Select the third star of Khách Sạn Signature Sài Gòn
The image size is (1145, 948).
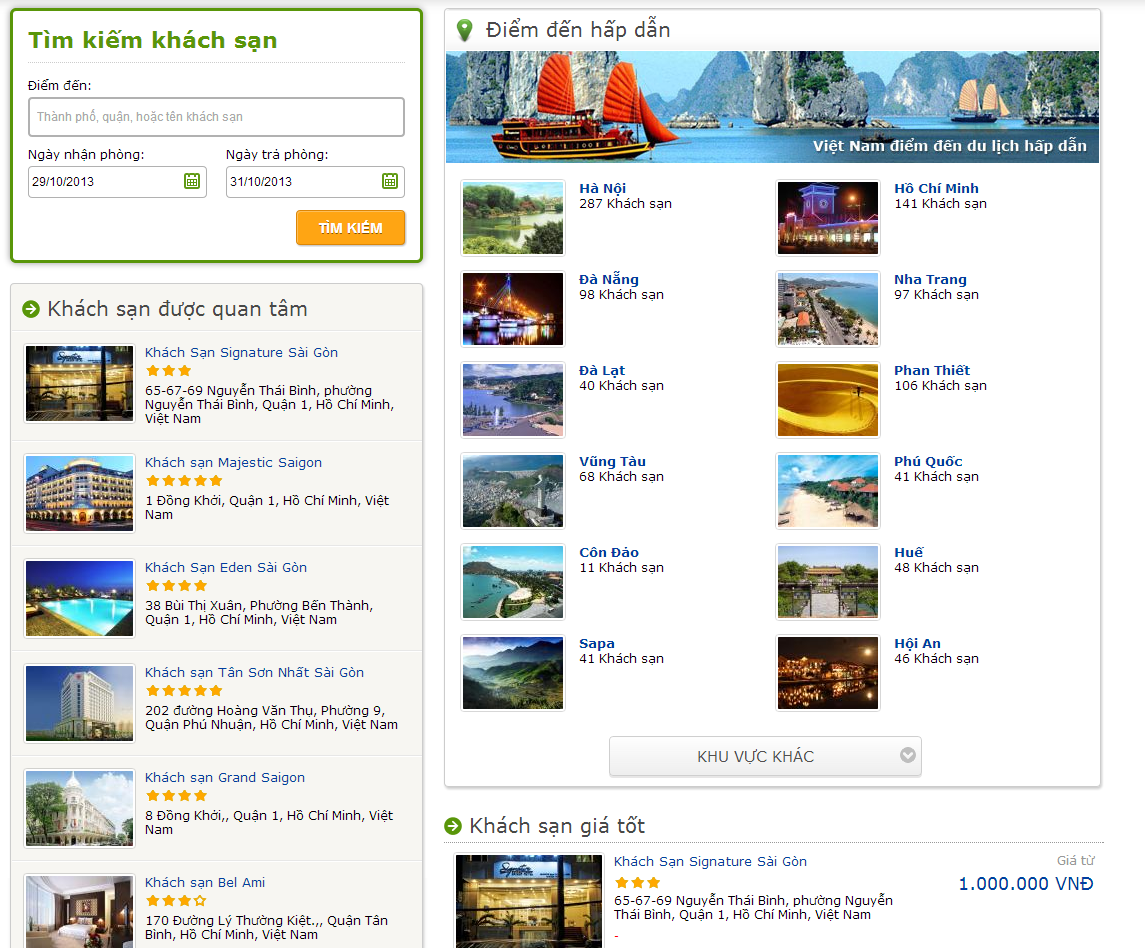coord(186,369)
